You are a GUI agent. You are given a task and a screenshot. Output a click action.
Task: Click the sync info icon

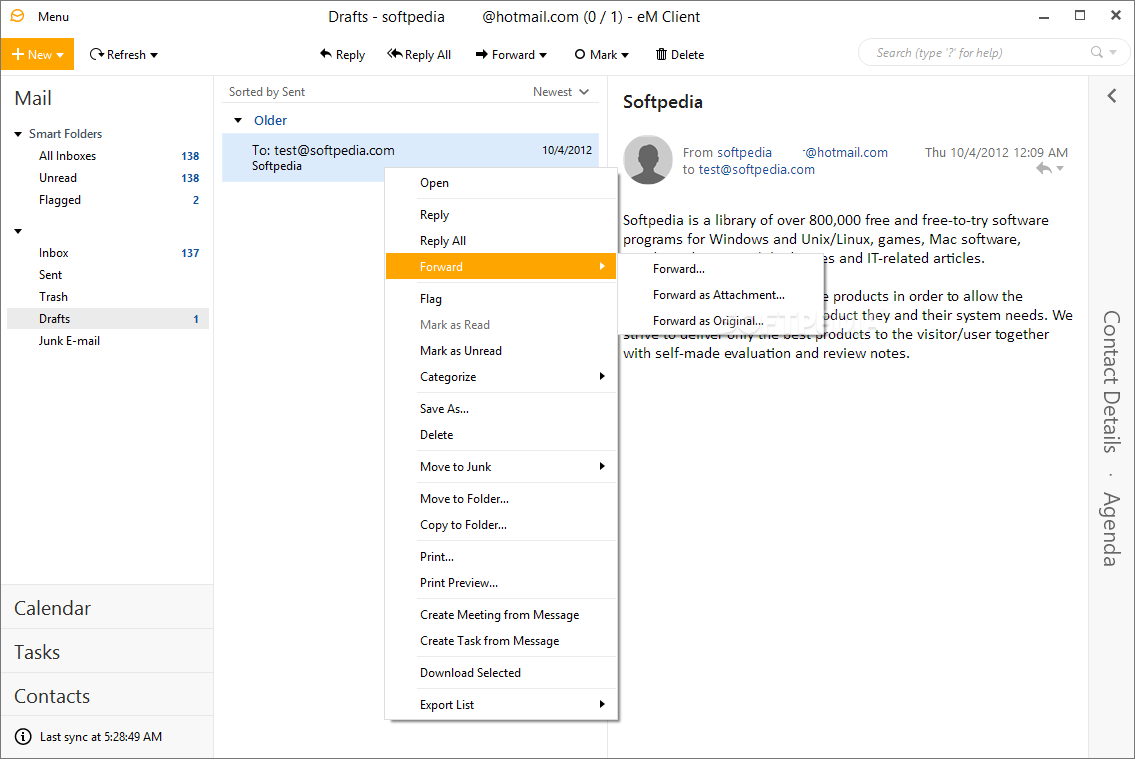tap(23, 737)
